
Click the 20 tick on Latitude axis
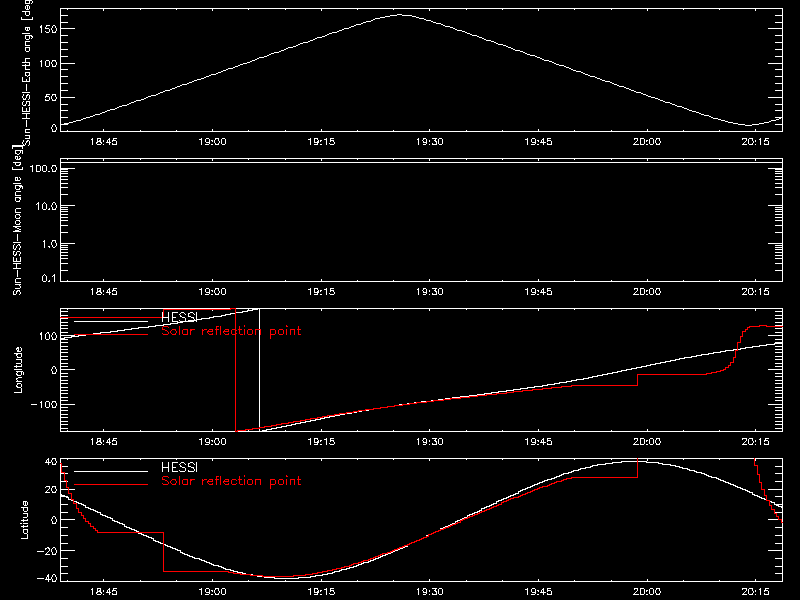tap(51, 490)
